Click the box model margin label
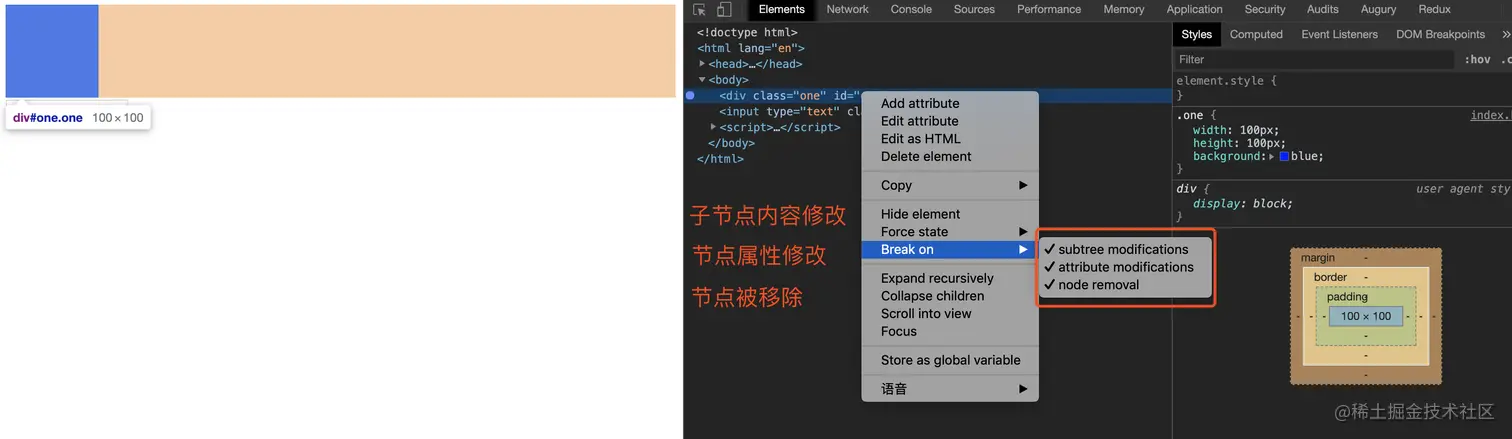This screenshot has height=439, width=1512. pos(1317,258)
